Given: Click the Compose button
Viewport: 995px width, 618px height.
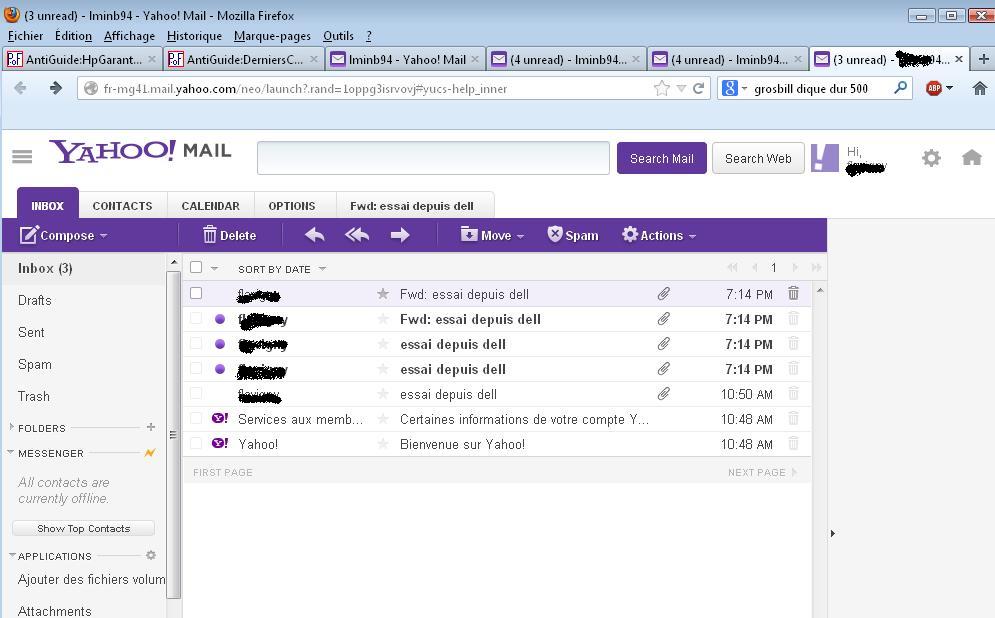Looking at the screenshot, I should 57,235.
